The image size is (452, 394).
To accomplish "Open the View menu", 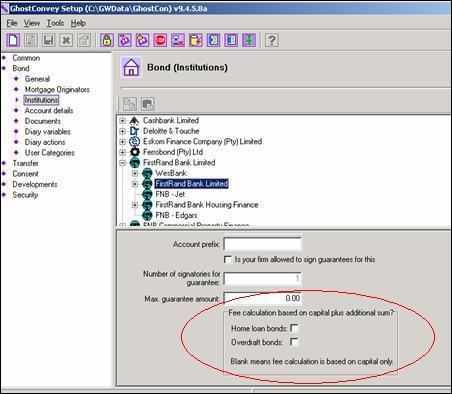I will tap(32, 23).
